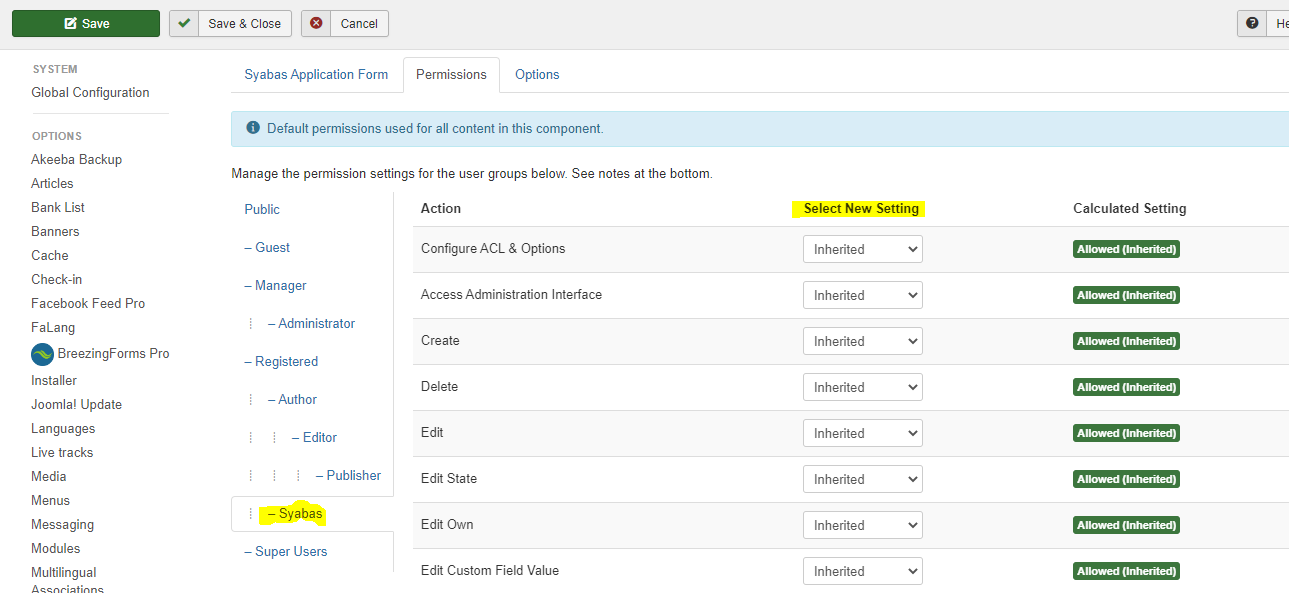The width and height of the screenshot is (1289, 593).
Task: Open Messaging options
Action: point(62,524)
